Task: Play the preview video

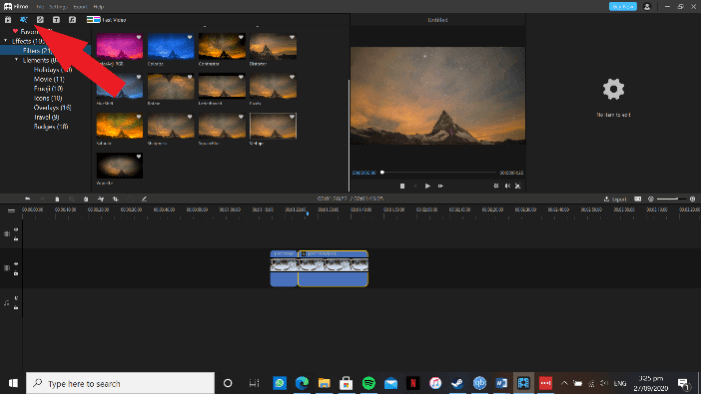Action: pos(427,186)
